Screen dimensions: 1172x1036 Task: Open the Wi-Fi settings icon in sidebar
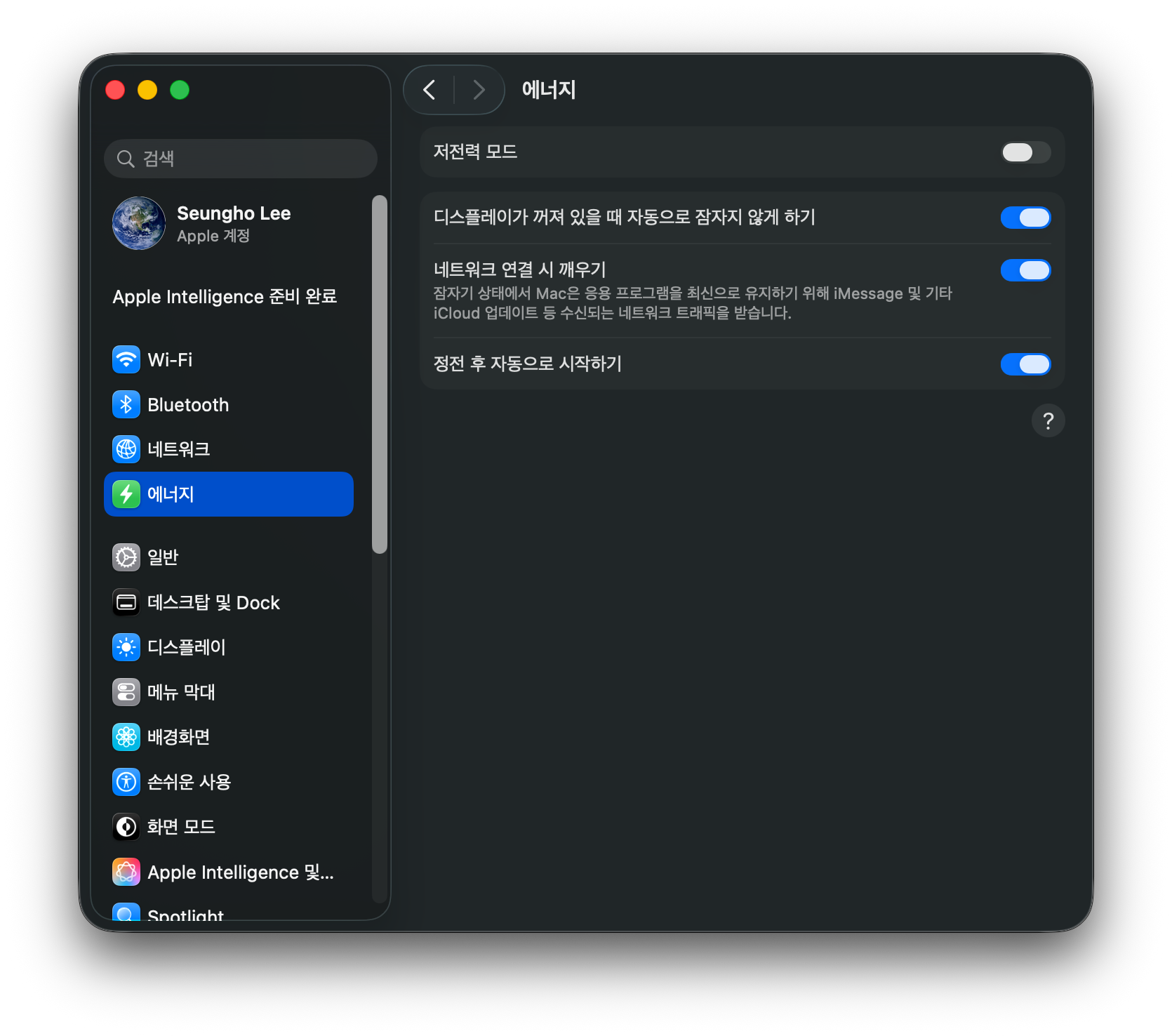pos(126,359)
